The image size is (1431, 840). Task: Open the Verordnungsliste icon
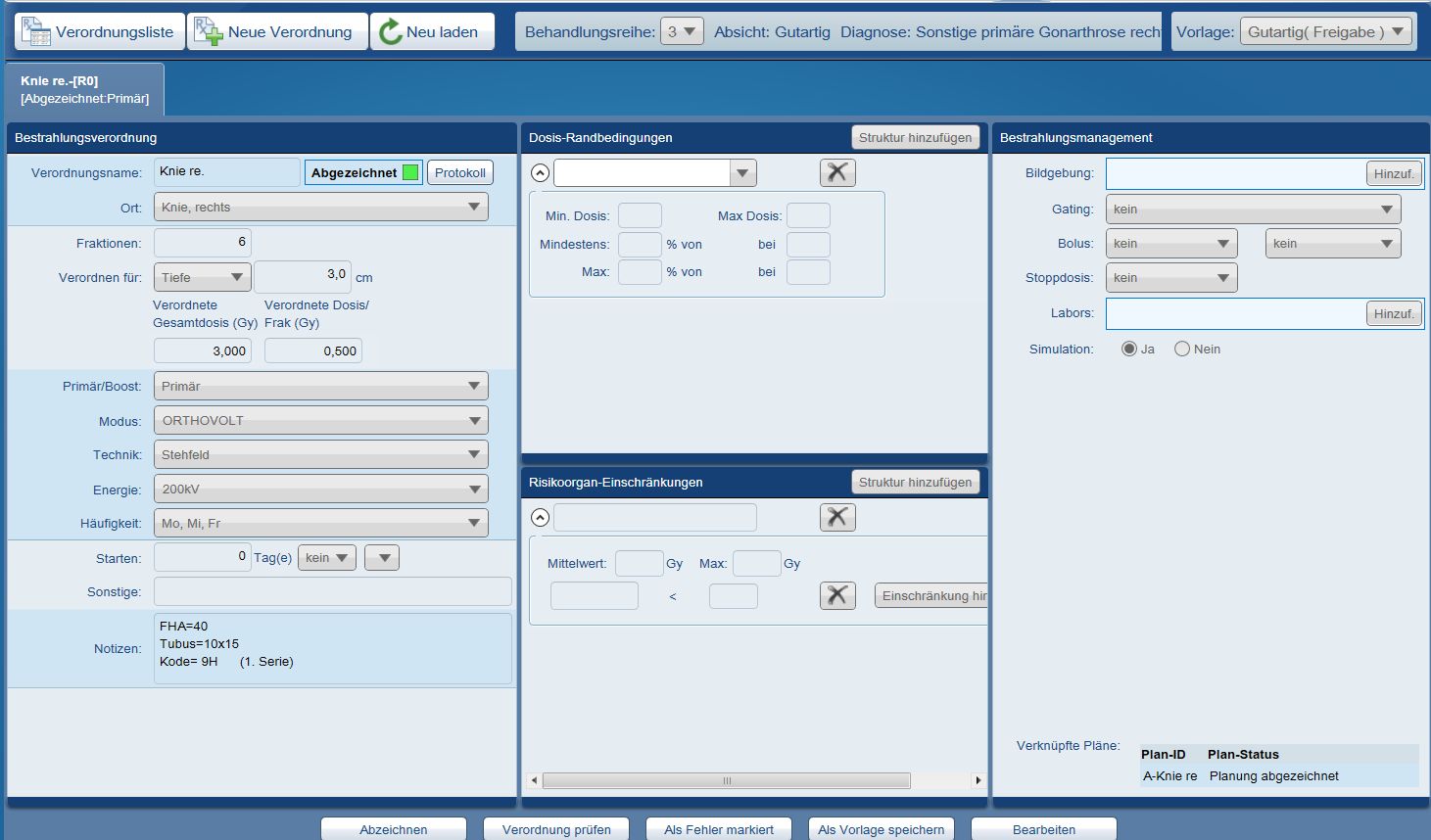[36, 31]
